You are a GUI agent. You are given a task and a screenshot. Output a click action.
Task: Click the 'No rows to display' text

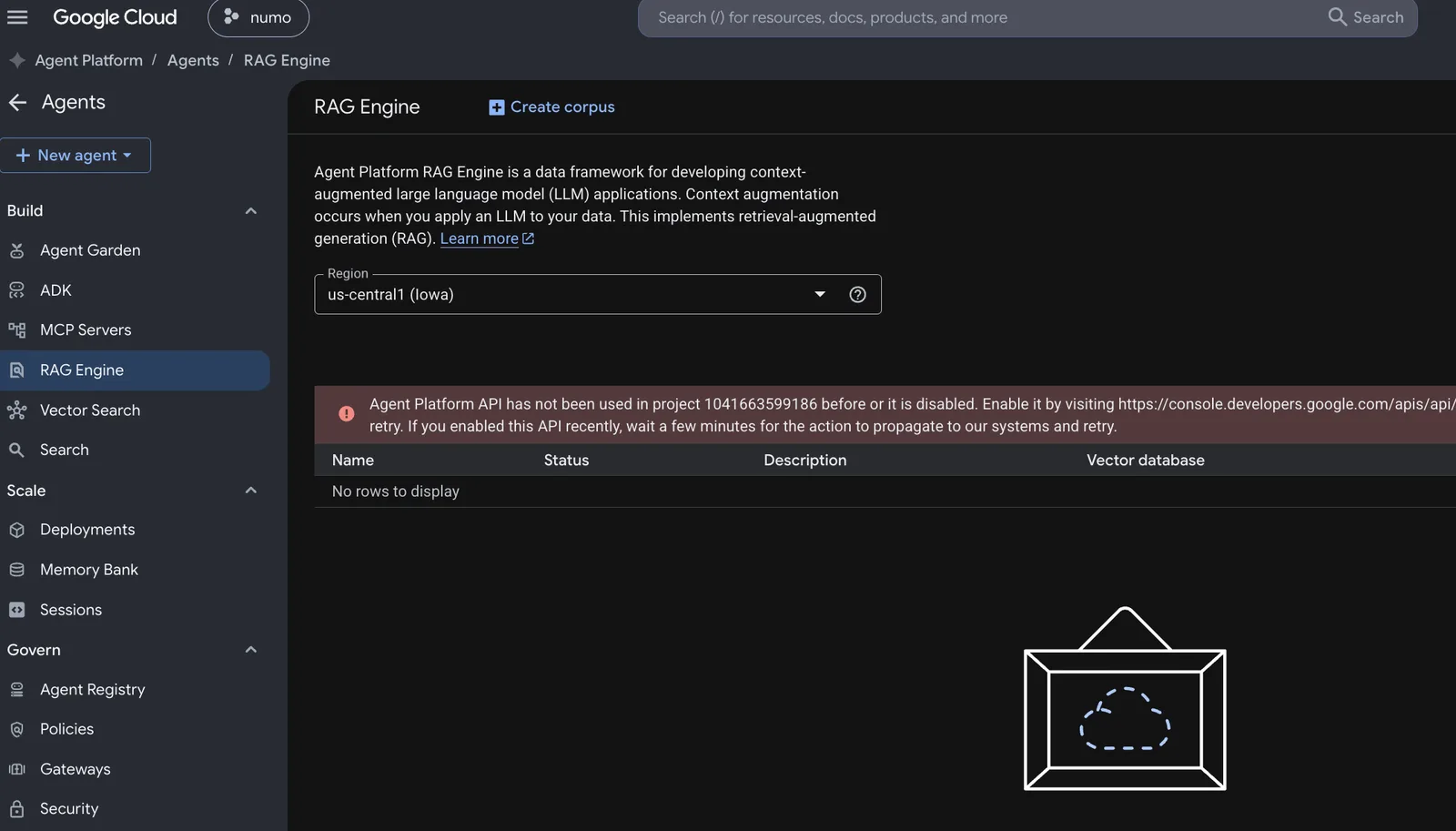[396, 492]
